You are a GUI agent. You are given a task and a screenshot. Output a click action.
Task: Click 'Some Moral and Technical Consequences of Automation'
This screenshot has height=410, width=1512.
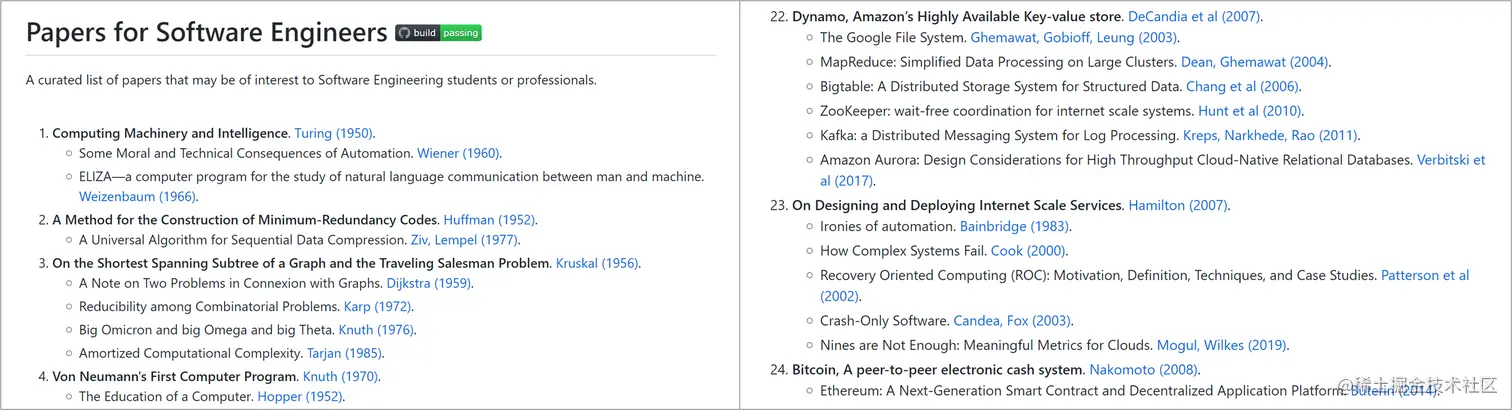[x=246, y=153]
